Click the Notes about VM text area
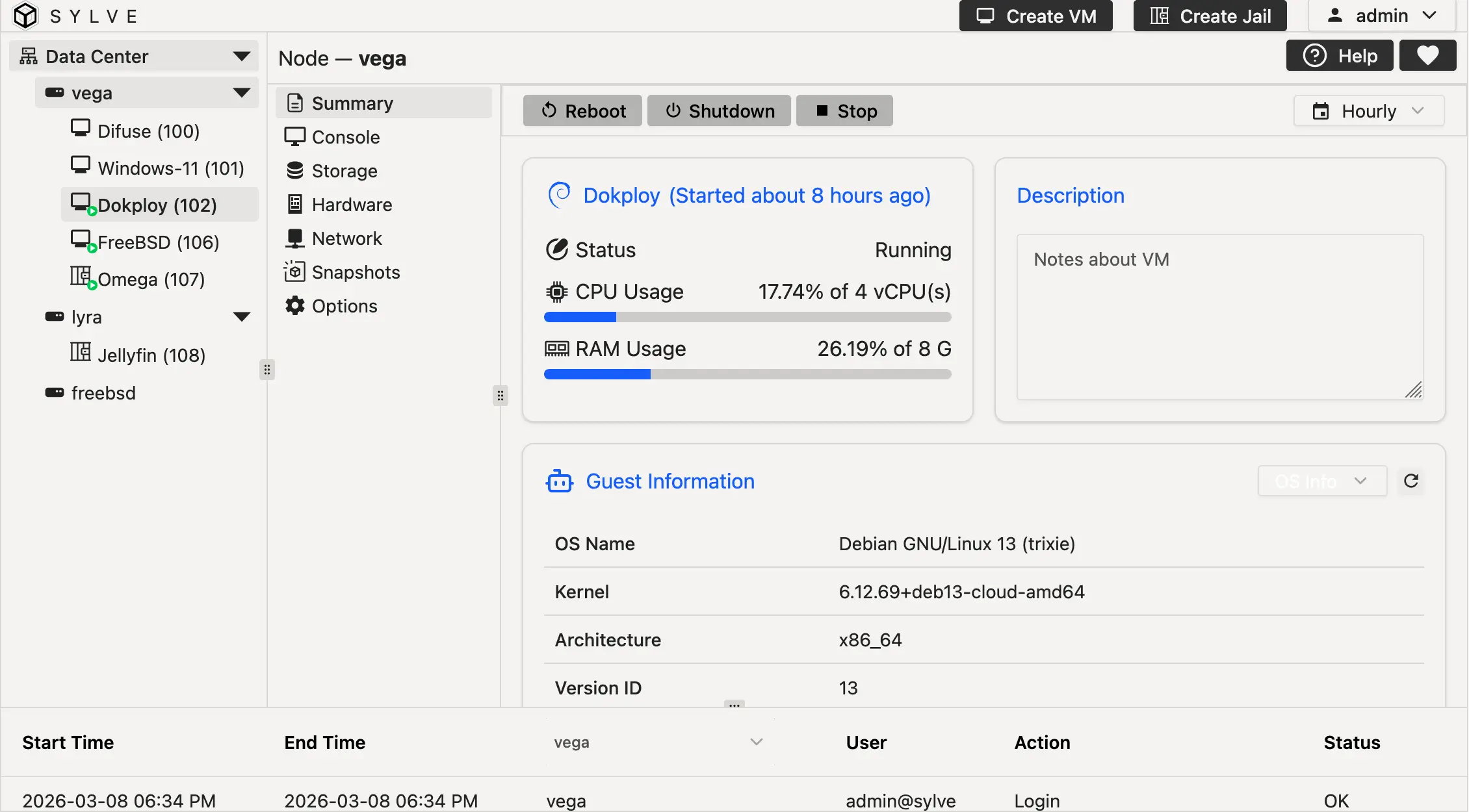This screenshot has height=812, width=1469. coord(1219,317)
